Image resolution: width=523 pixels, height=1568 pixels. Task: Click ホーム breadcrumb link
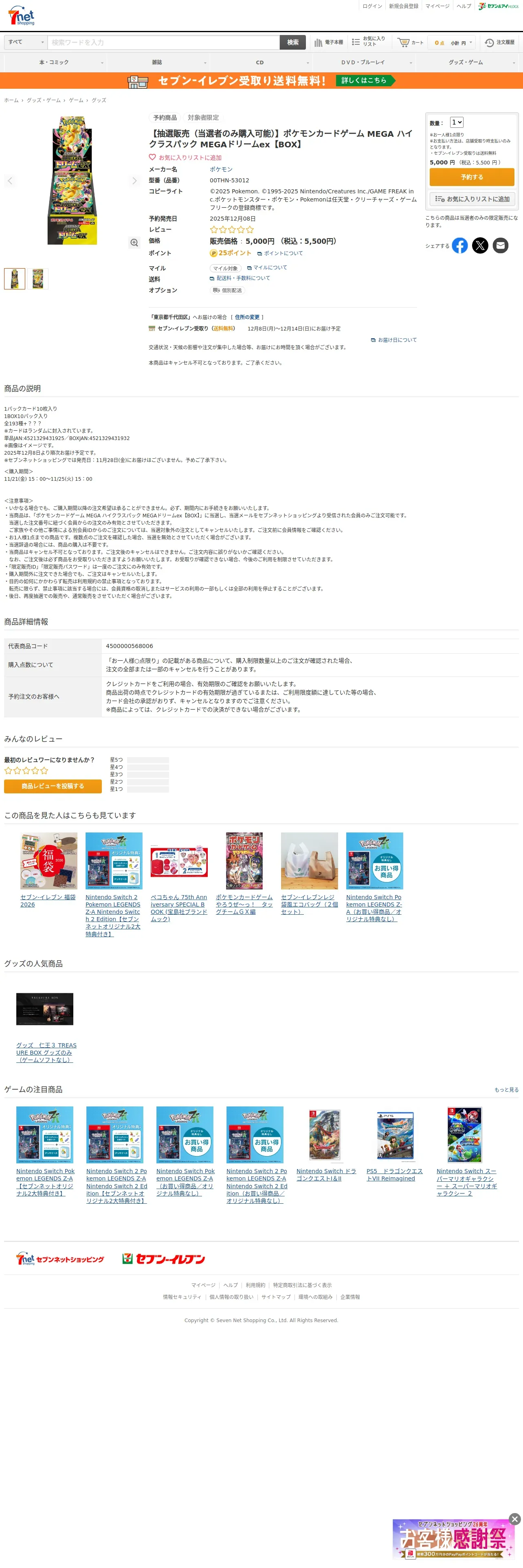(x=11, y=101)
